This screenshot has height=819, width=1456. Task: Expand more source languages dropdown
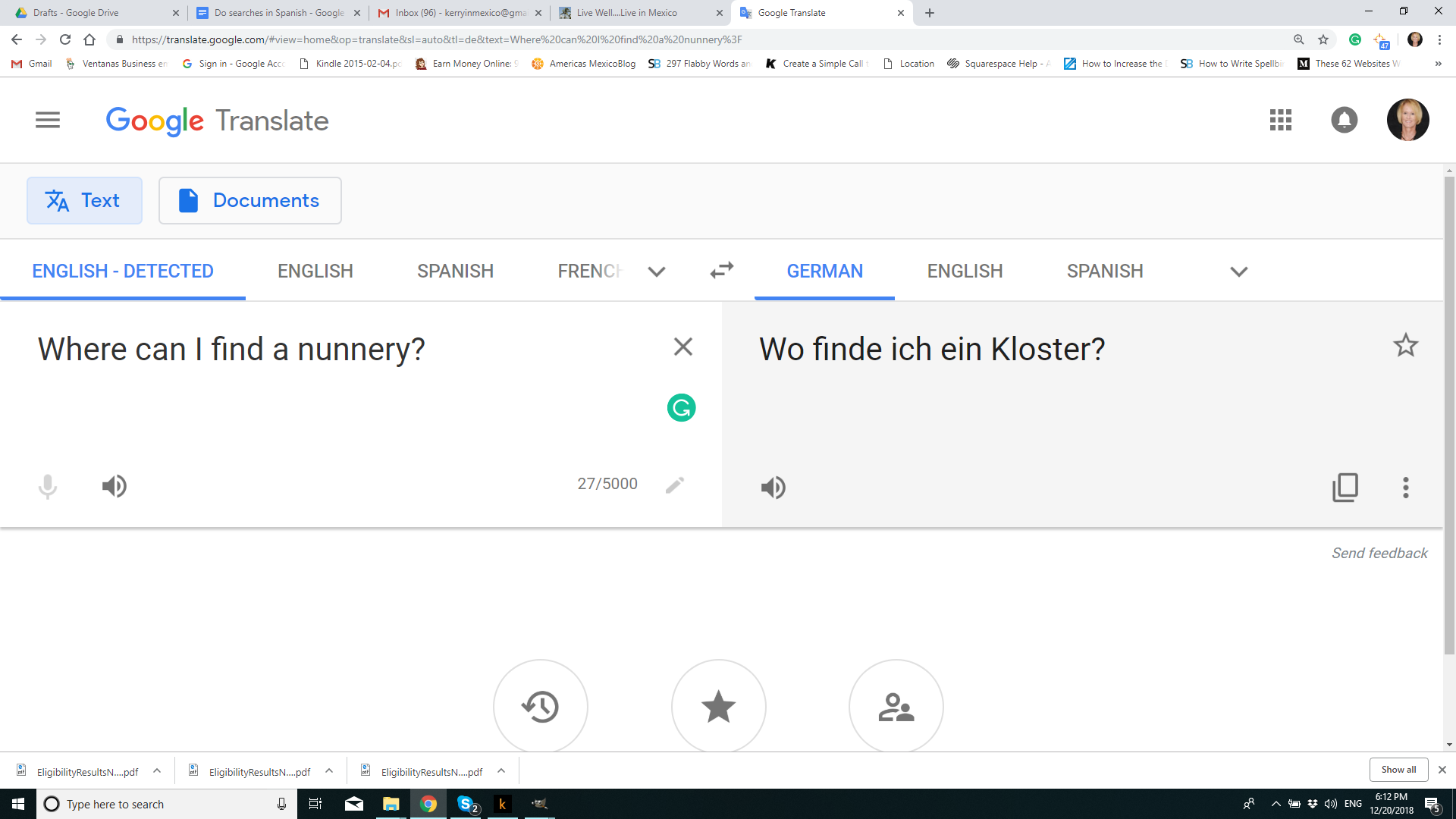click(657, 271)
